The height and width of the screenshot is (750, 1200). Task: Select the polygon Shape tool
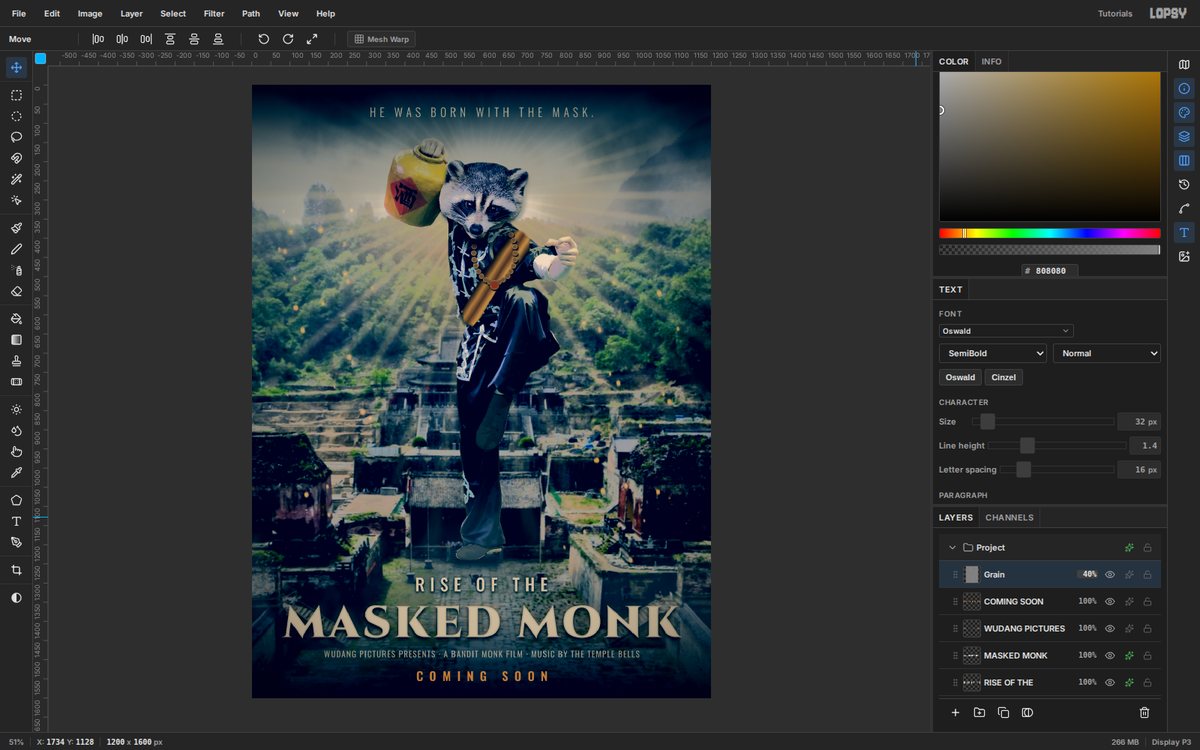[16, 500]
